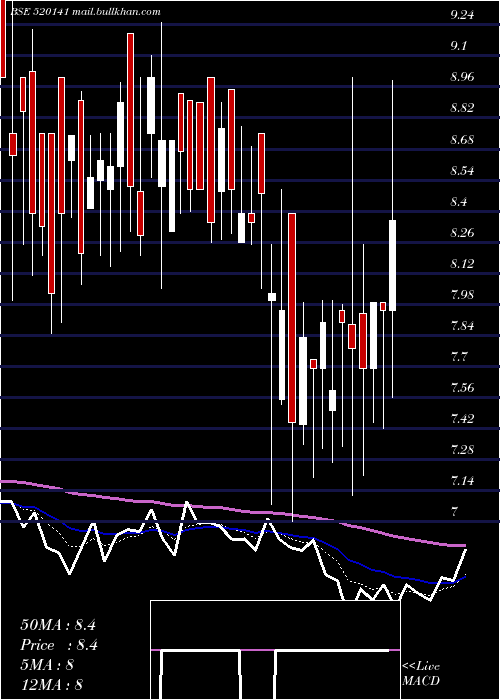Click the 12MA : 8 legend entry
Viewport: 500px width, 700px height.
[51, 684]
